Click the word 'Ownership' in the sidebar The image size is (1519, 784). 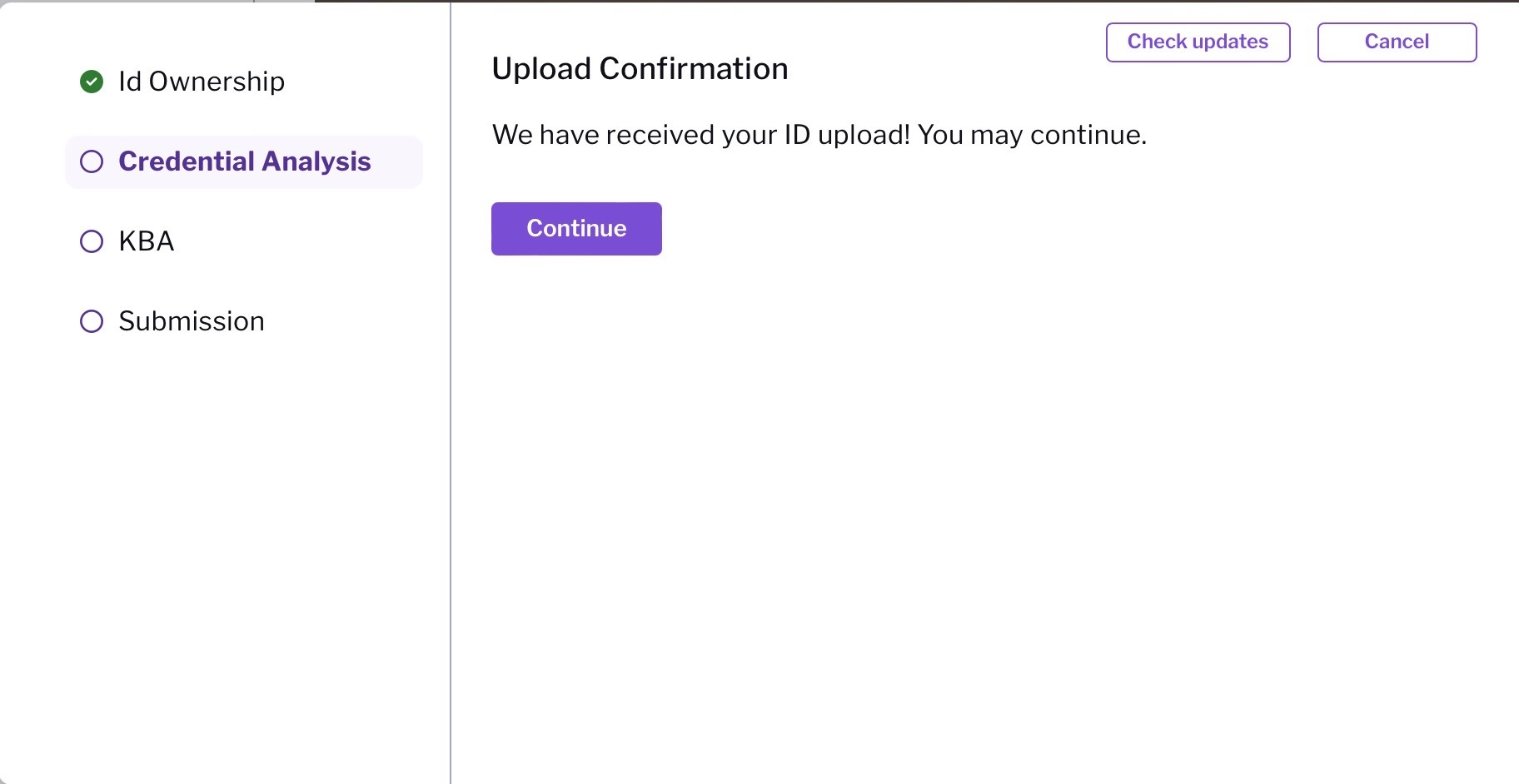[217, 82]
